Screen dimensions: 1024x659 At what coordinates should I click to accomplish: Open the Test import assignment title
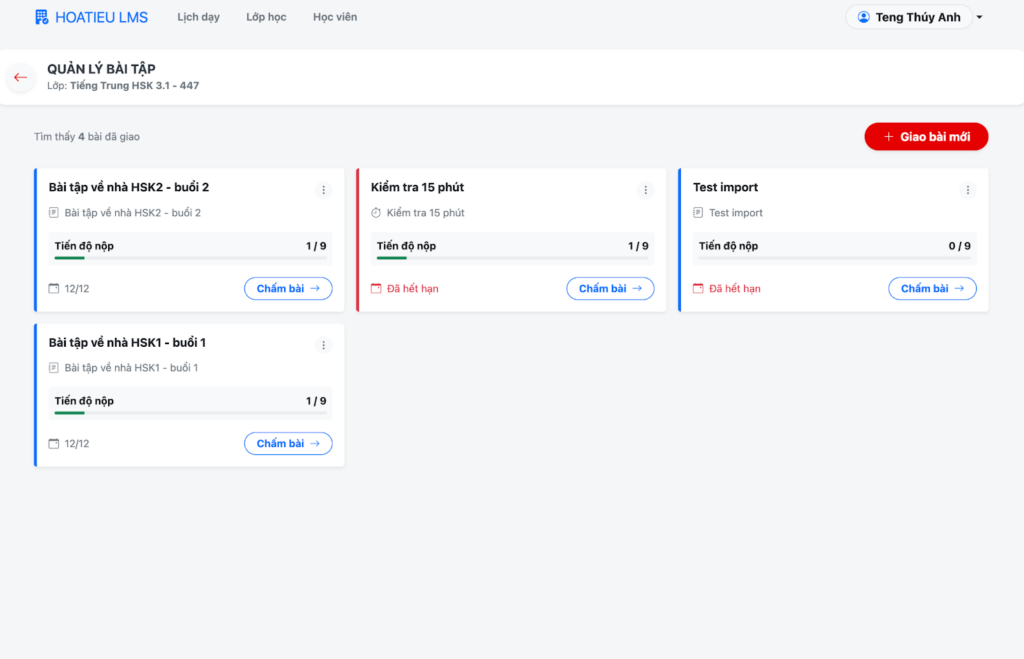725,187
